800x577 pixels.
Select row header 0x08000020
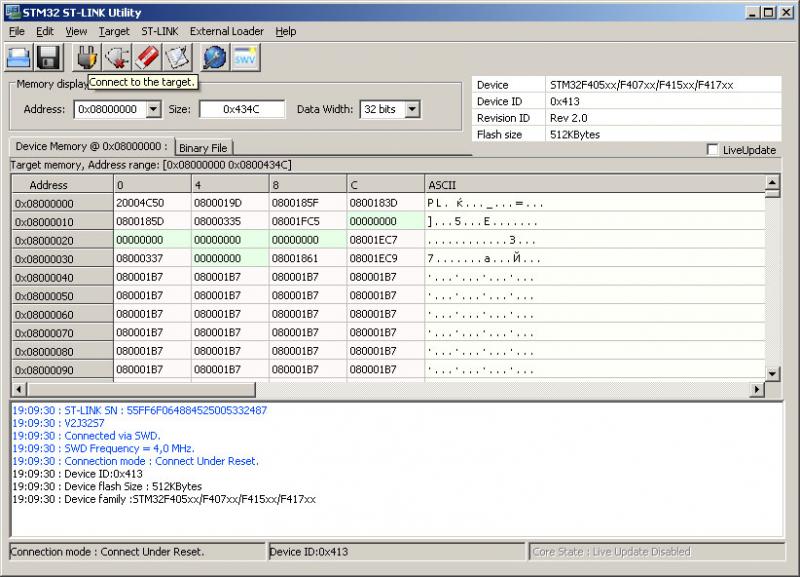tap(62, 240)
